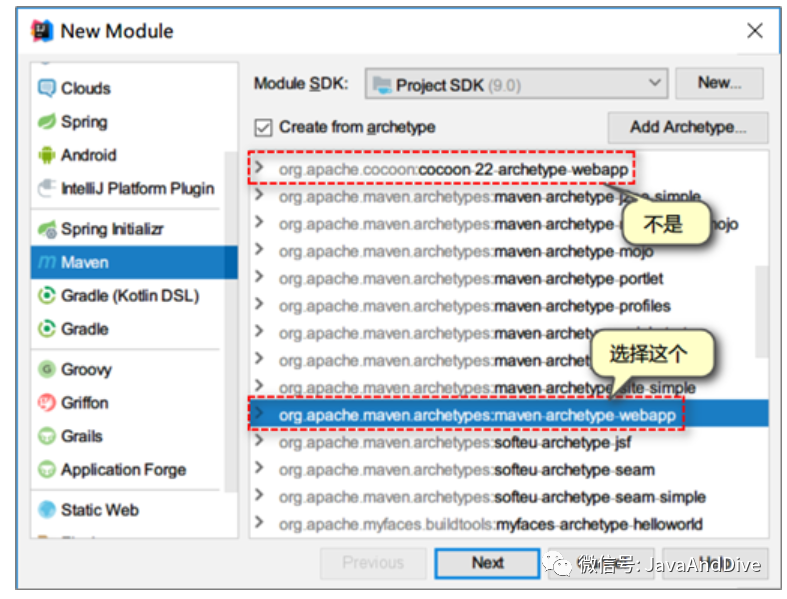Click the Static Web globe icon
Image resolution: width=787 pixels, height=599 pixels.
click(x=47, y=510)
